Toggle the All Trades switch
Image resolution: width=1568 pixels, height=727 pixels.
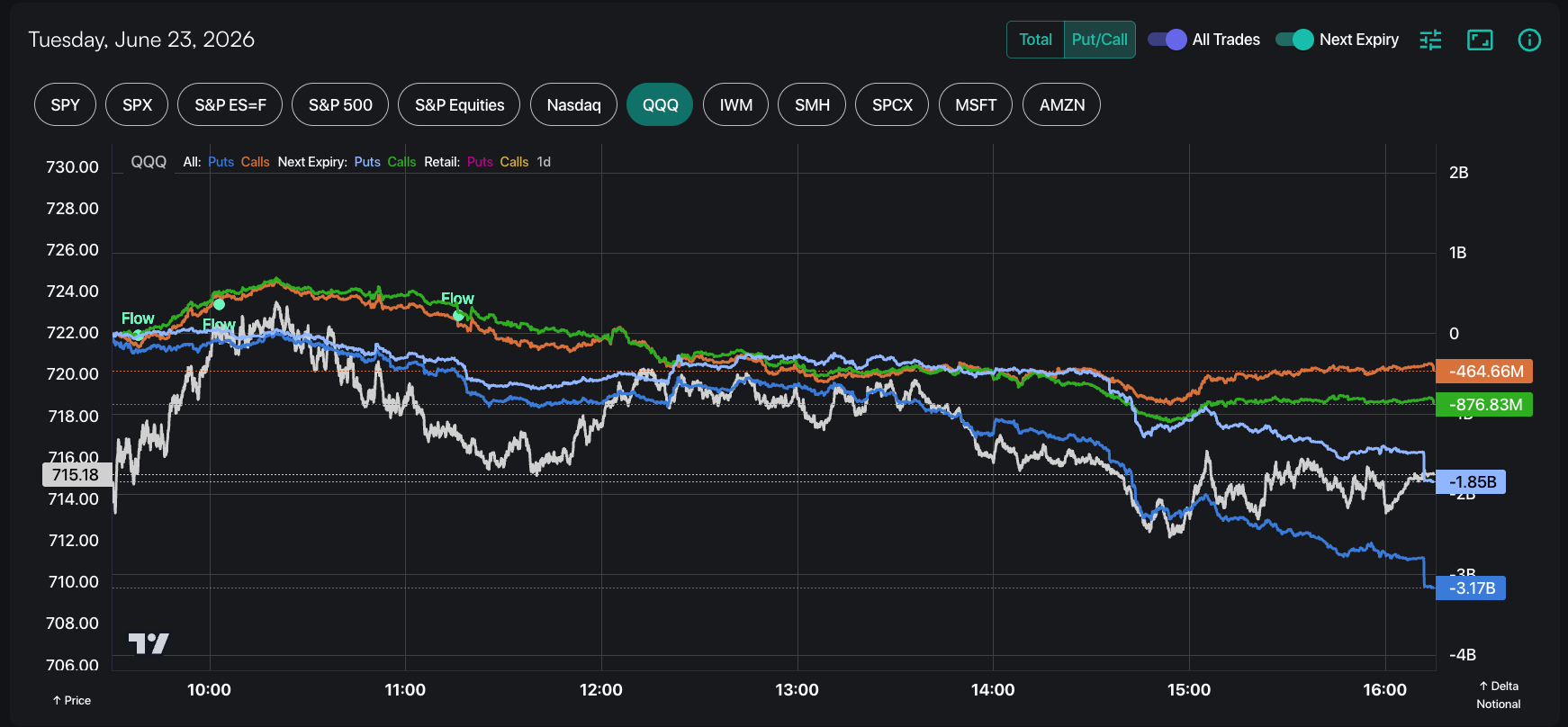click(1167, 40)
